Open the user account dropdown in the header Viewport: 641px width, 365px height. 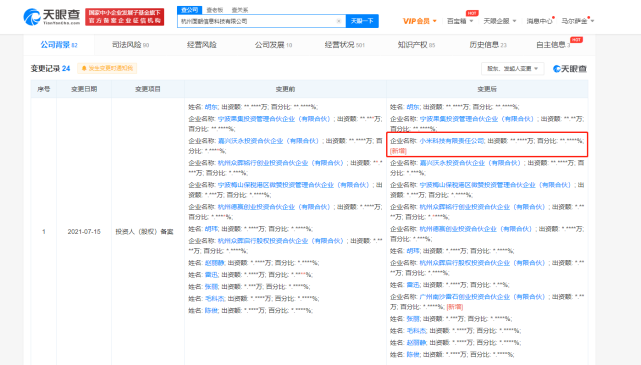pos(577,21)
